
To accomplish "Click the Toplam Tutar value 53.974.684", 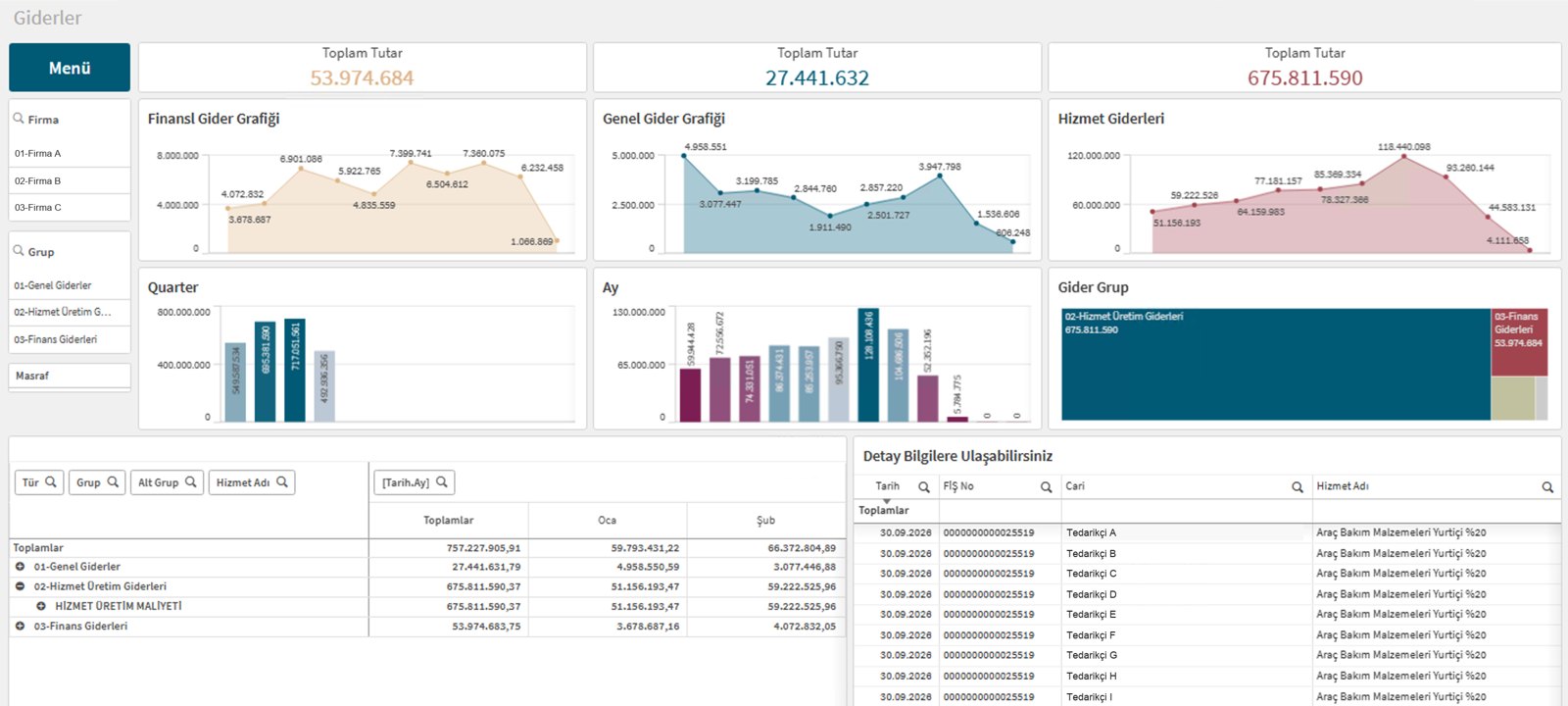I will click(363, 77).
